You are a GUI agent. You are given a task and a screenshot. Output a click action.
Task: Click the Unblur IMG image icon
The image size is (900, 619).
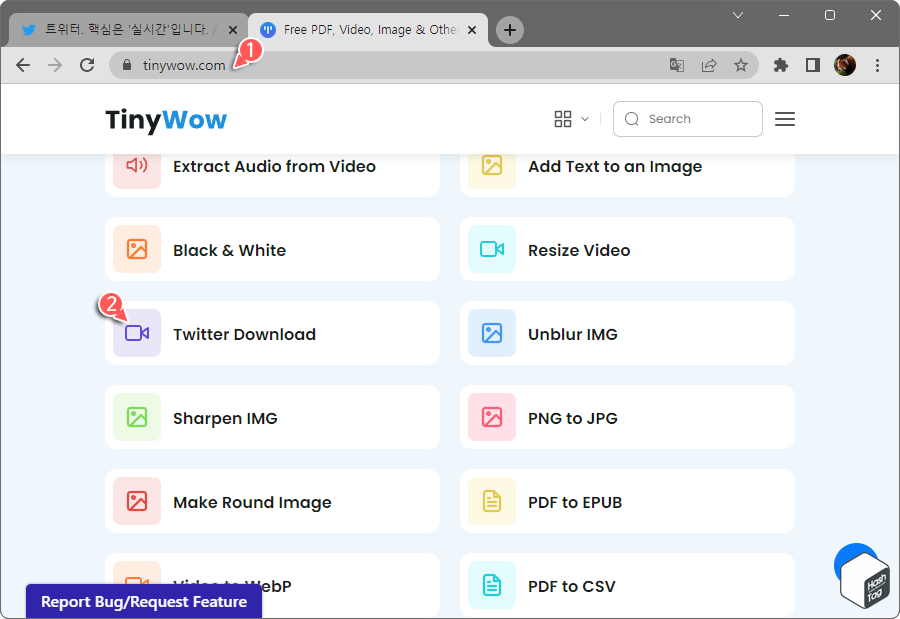[x=491, y=333]
